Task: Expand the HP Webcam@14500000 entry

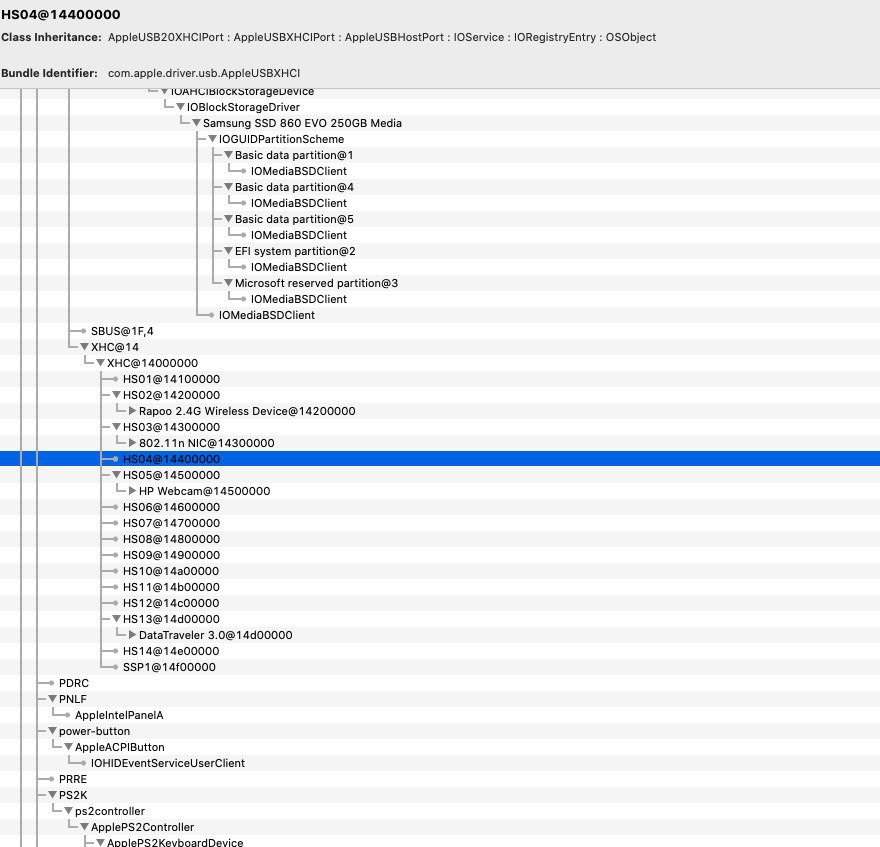Action: click(132, 491)
